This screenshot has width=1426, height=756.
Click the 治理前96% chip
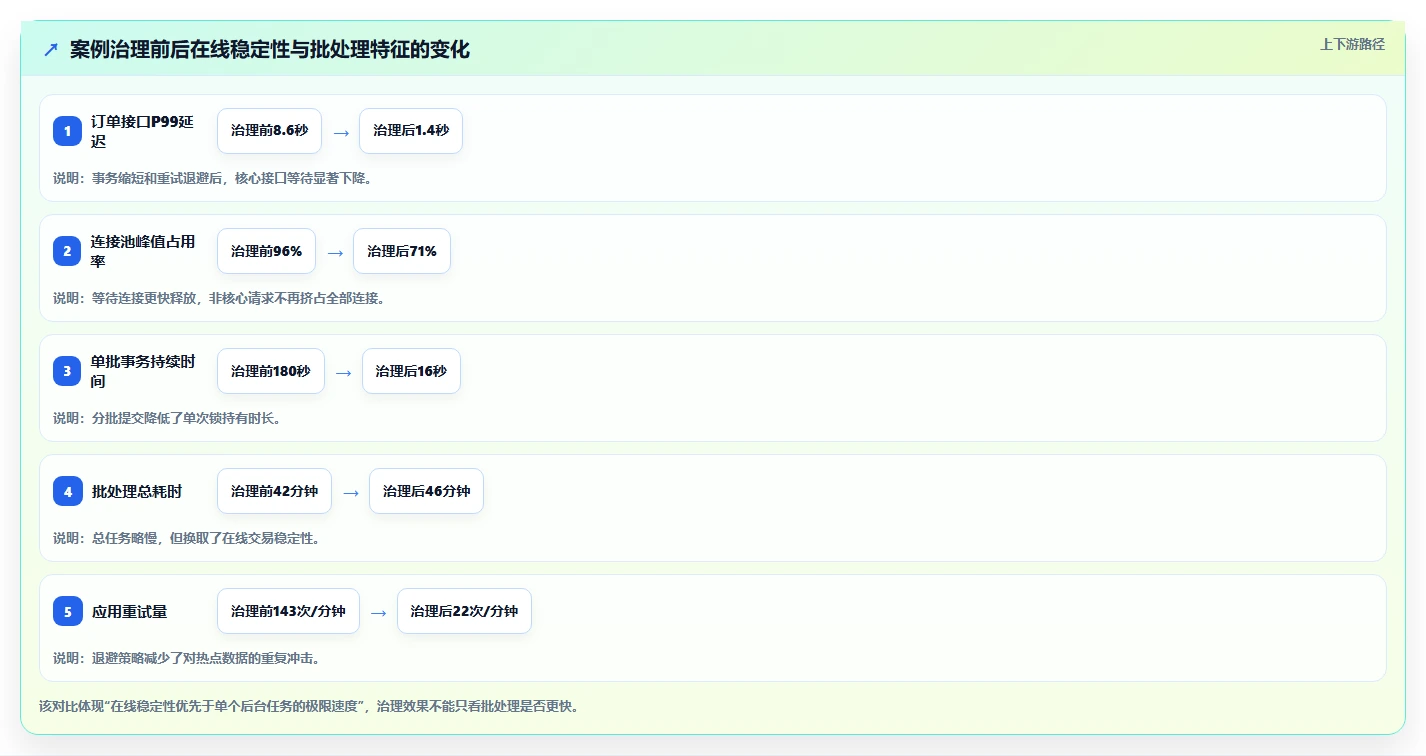coord(266,251)
